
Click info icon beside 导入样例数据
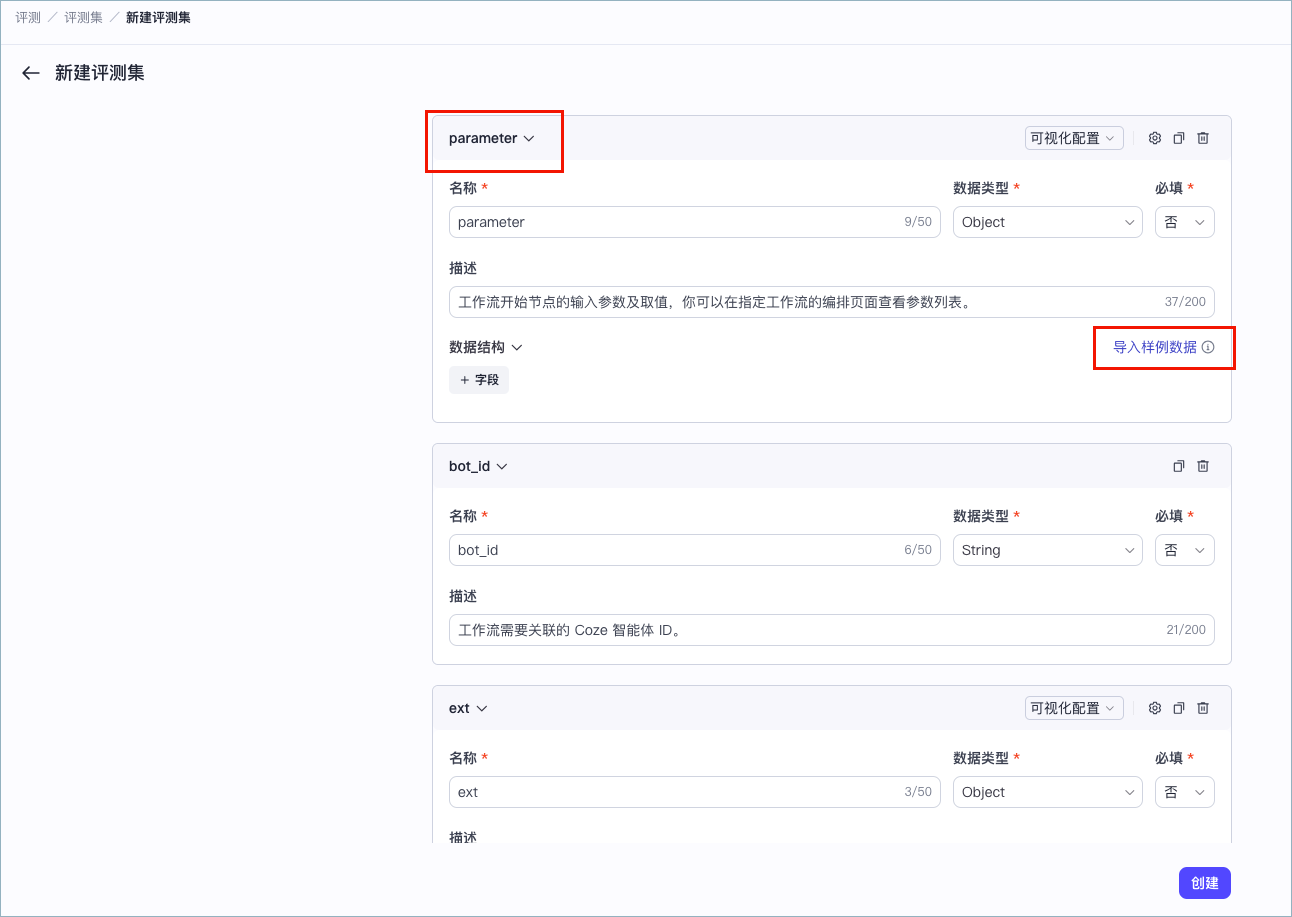point(1208,347)
